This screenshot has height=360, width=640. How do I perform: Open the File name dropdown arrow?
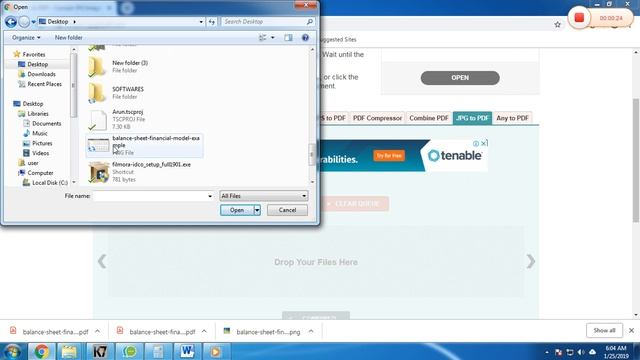coord(210,196)
